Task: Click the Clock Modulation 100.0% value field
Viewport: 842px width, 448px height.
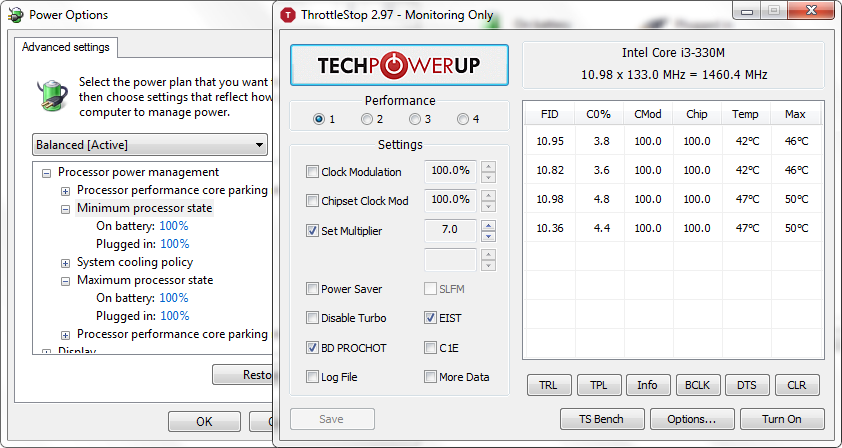Action: [x=450, y=171]
